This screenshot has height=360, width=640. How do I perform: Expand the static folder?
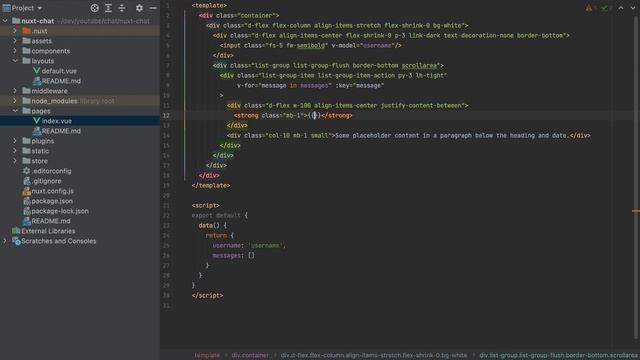[15, 151]
